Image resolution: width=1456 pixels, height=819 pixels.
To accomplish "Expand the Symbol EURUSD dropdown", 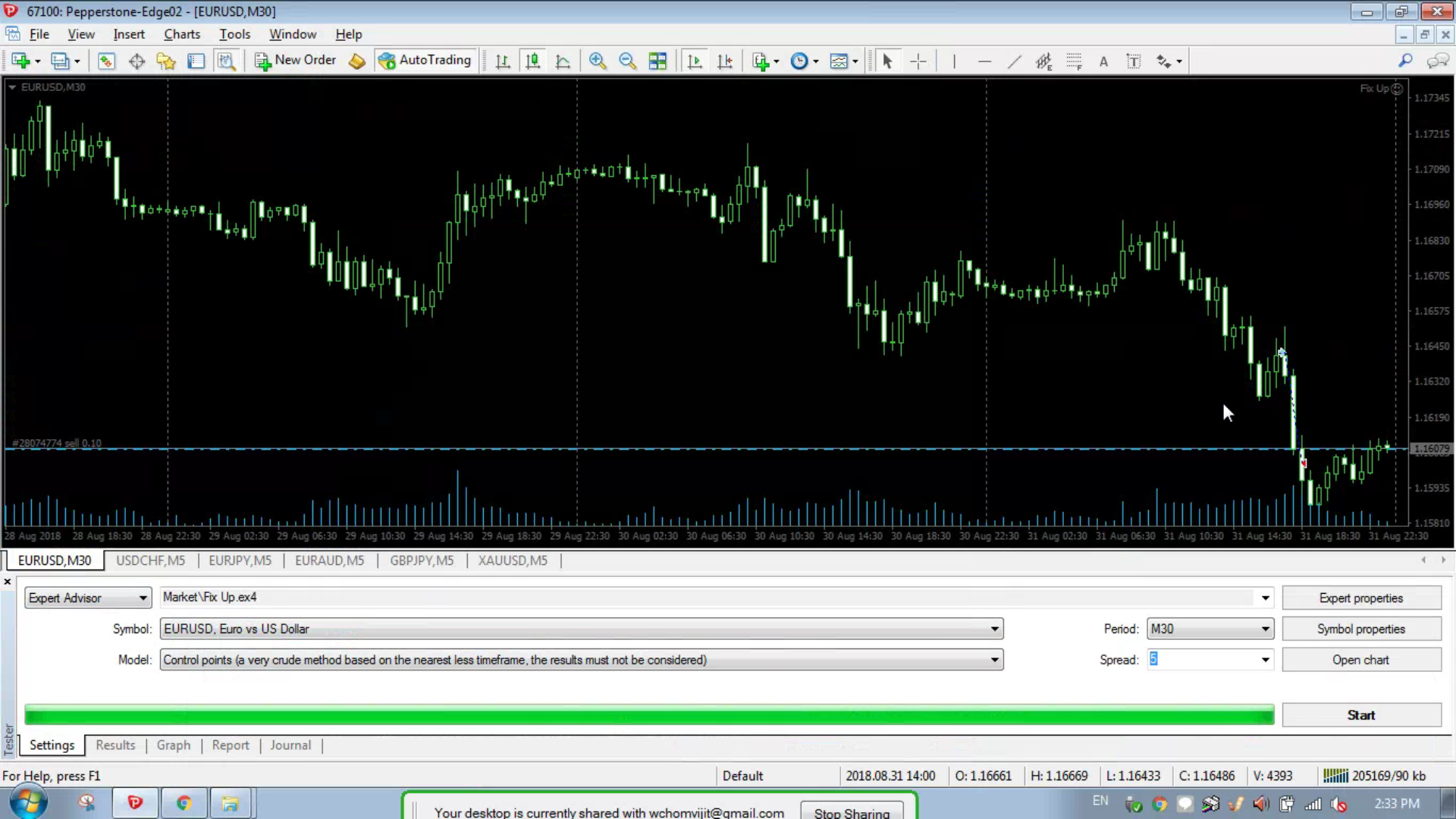I will 994,629.
